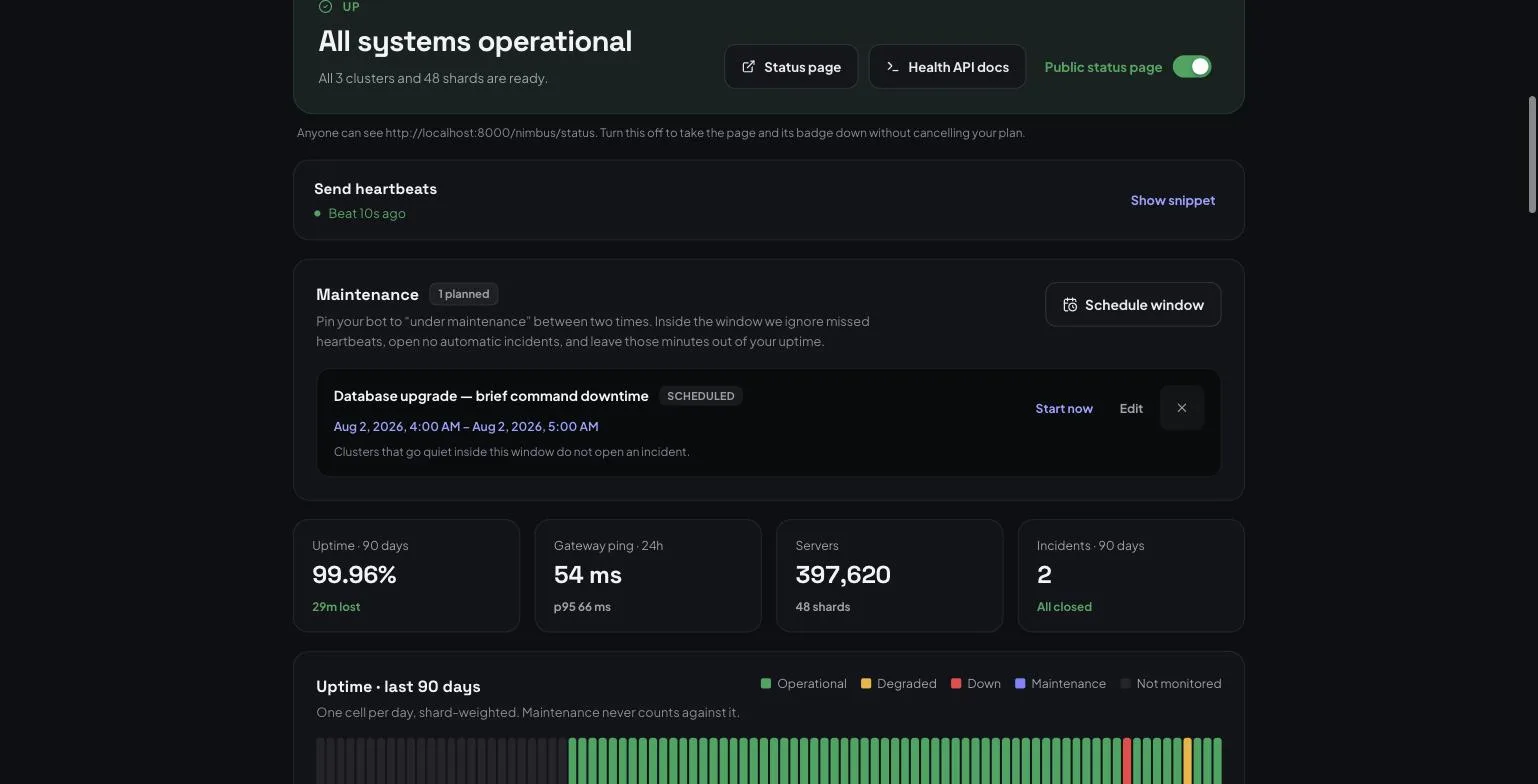The image size is (1538, 784).
Task: Click the dark Not monitored legend swatch
Action: [1125, 684]
